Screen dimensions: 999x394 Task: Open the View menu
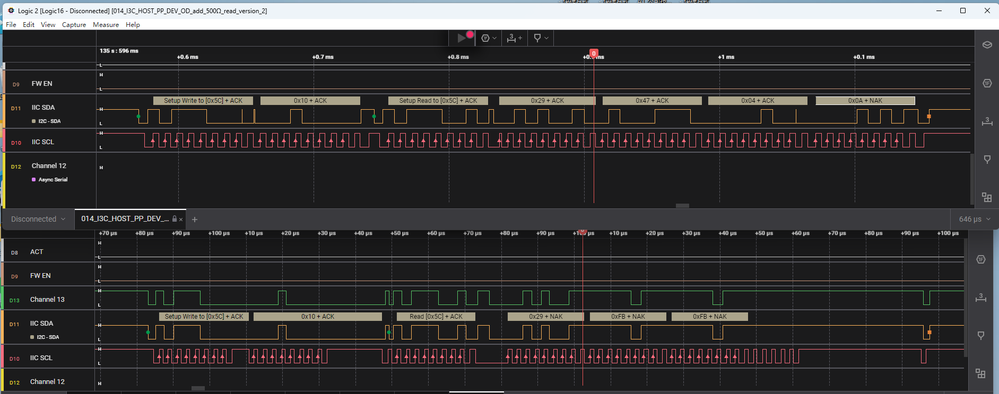(x=48, y=24)
